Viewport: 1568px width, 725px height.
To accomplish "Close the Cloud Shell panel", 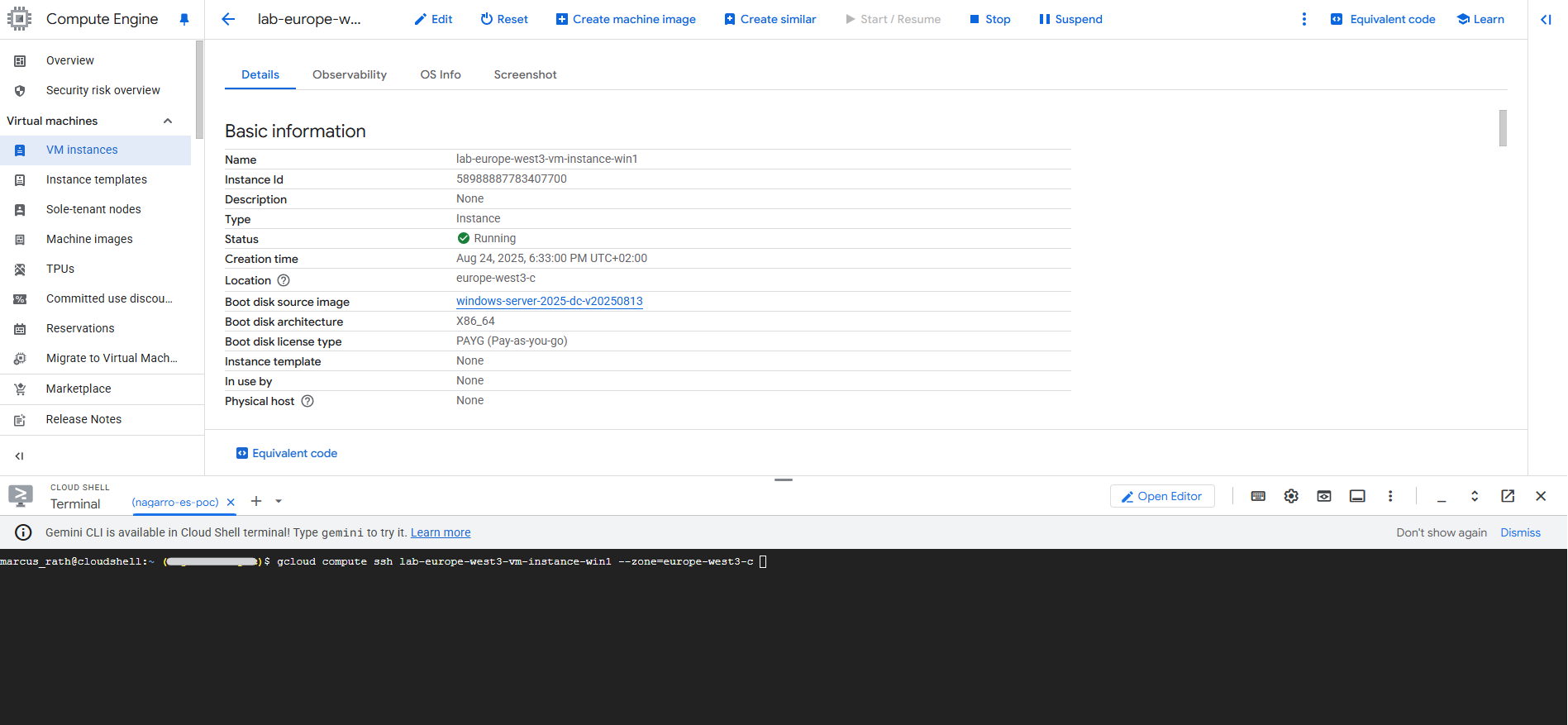I will [1541, 496].
